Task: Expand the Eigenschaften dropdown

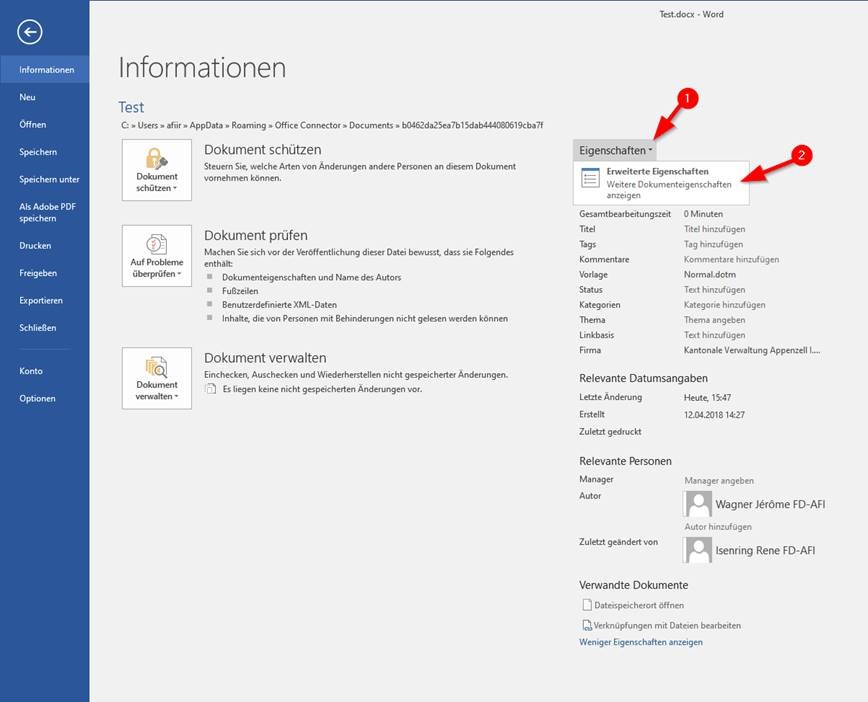Action: pos(615,150)
